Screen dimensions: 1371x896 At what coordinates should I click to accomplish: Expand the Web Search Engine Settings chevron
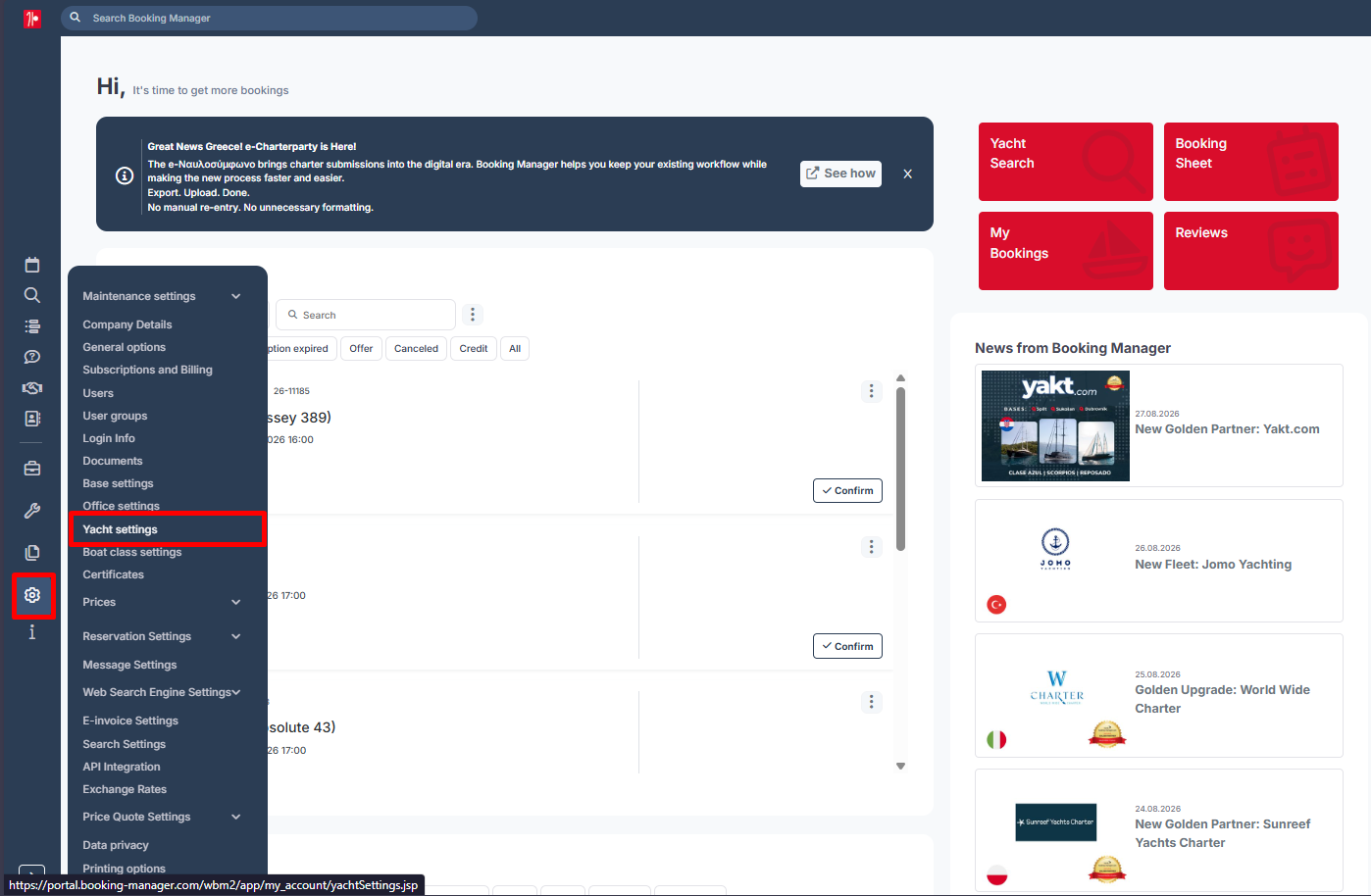[236, 692]
